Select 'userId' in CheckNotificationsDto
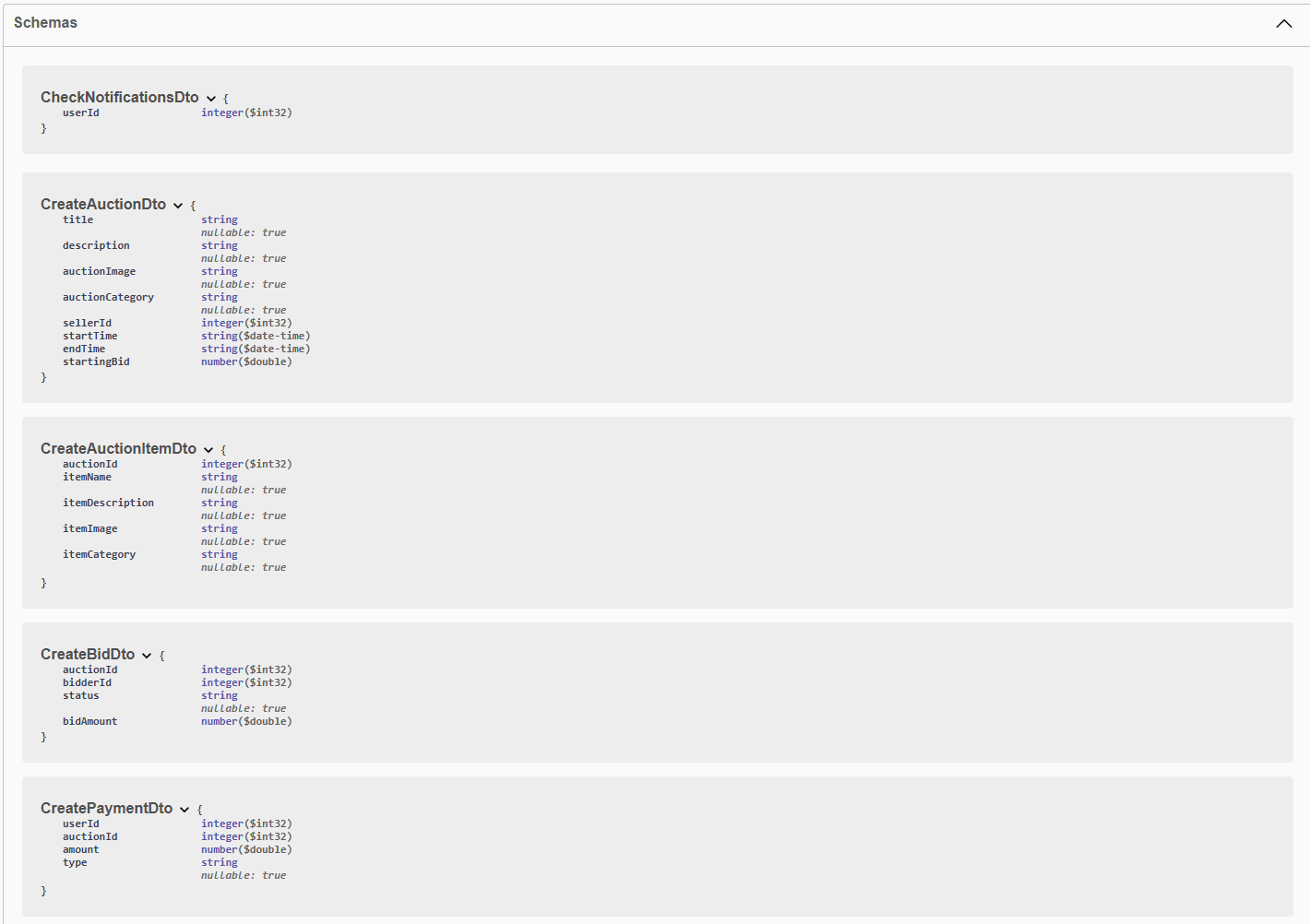The width and height of the screenshot is (1310, 924). click(x=81, y=113)
